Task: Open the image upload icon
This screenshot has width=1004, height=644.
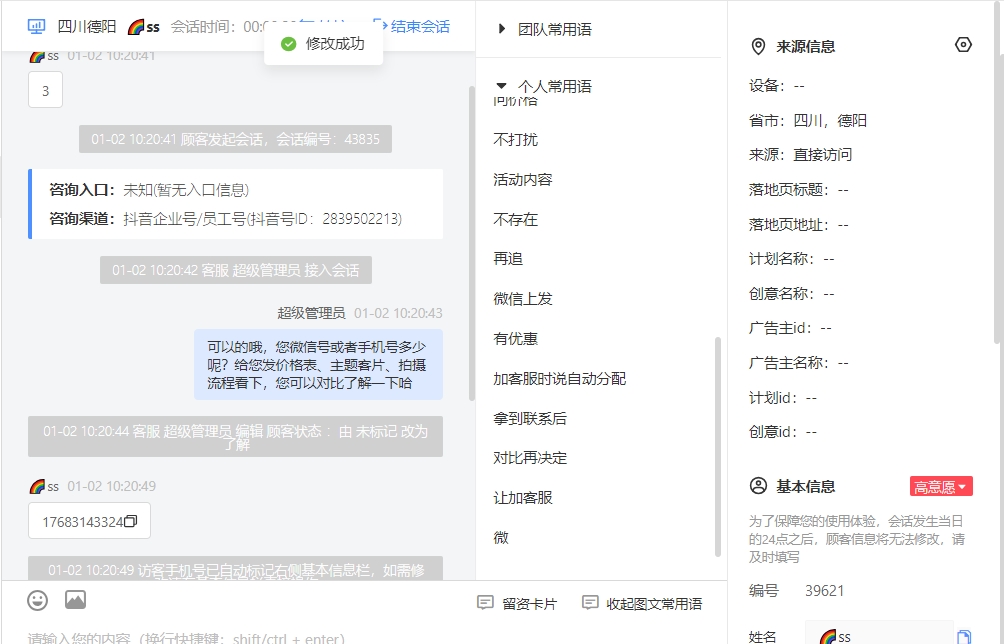Action: click(x=76, y=600)
